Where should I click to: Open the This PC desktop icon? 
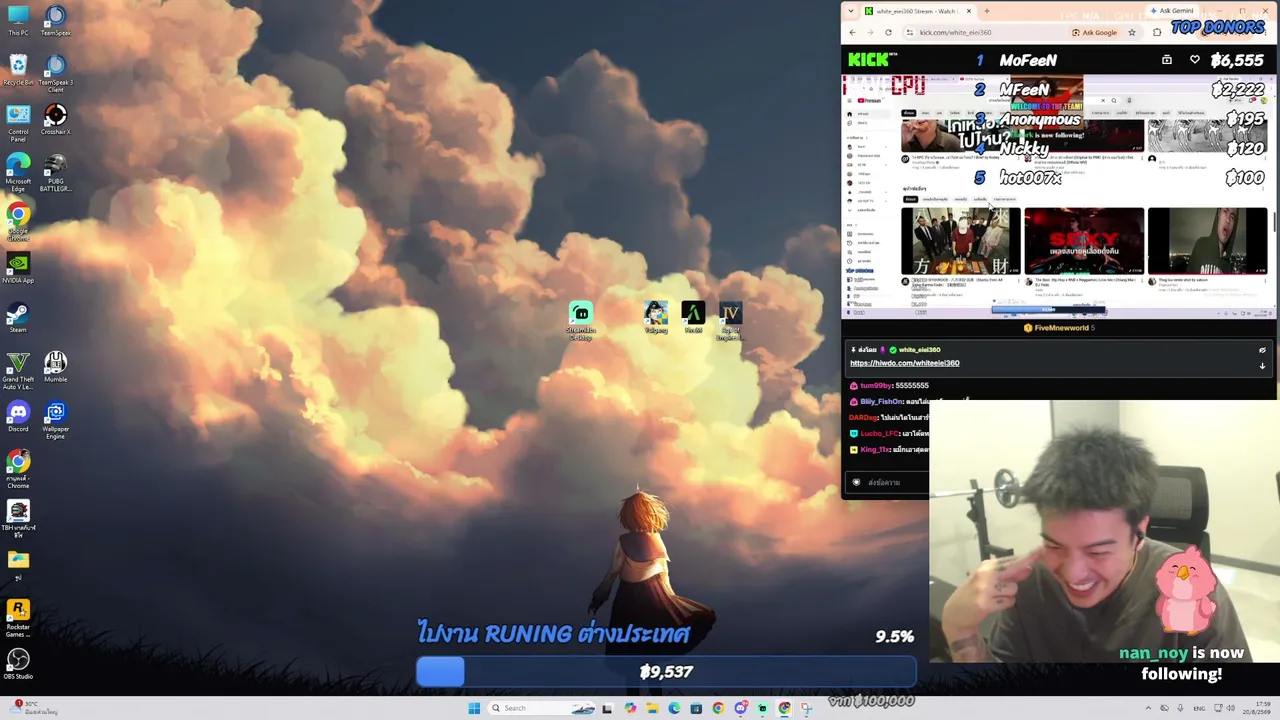tap(18, 20)
